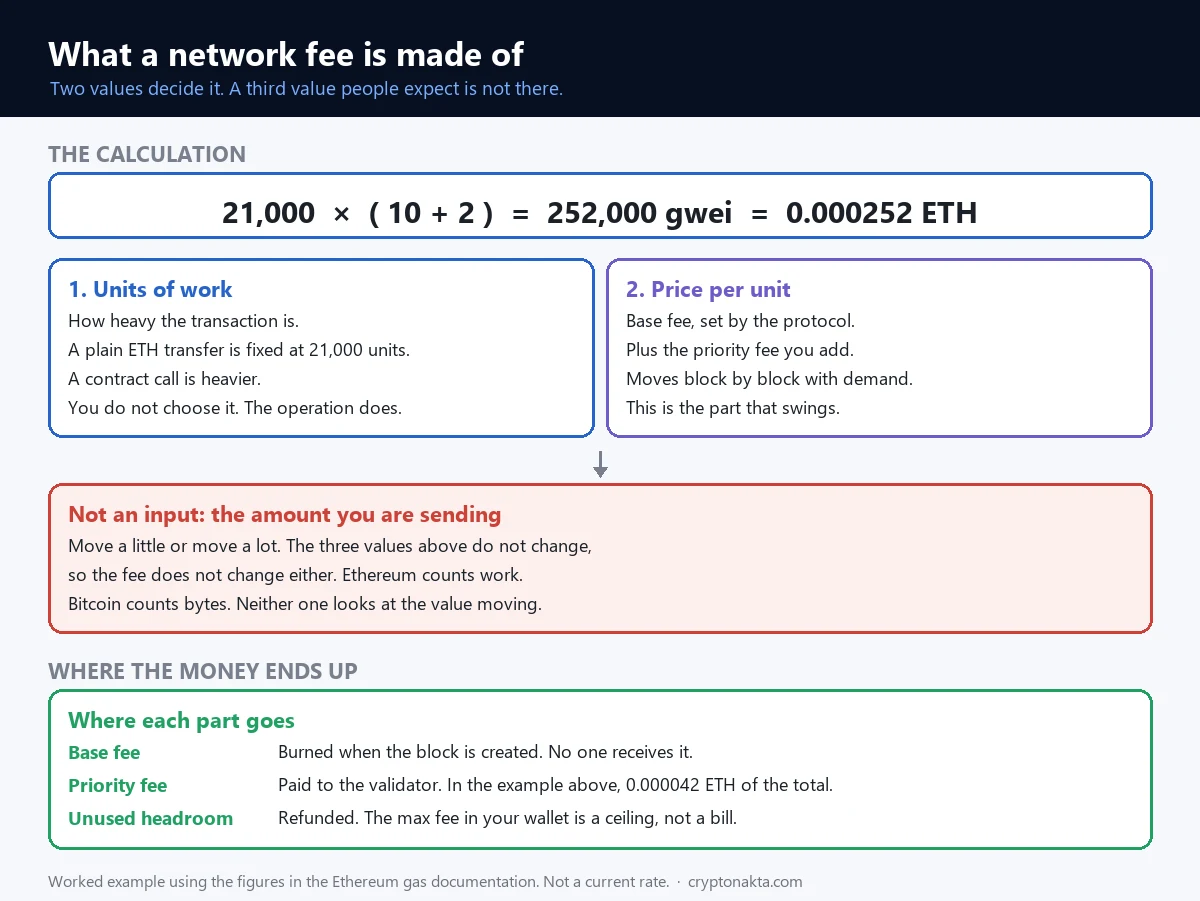This screenshot has width=1200, height=901.
Task: Click the '252,000 gwei' value in formula
Action: [x=640, y=213]
